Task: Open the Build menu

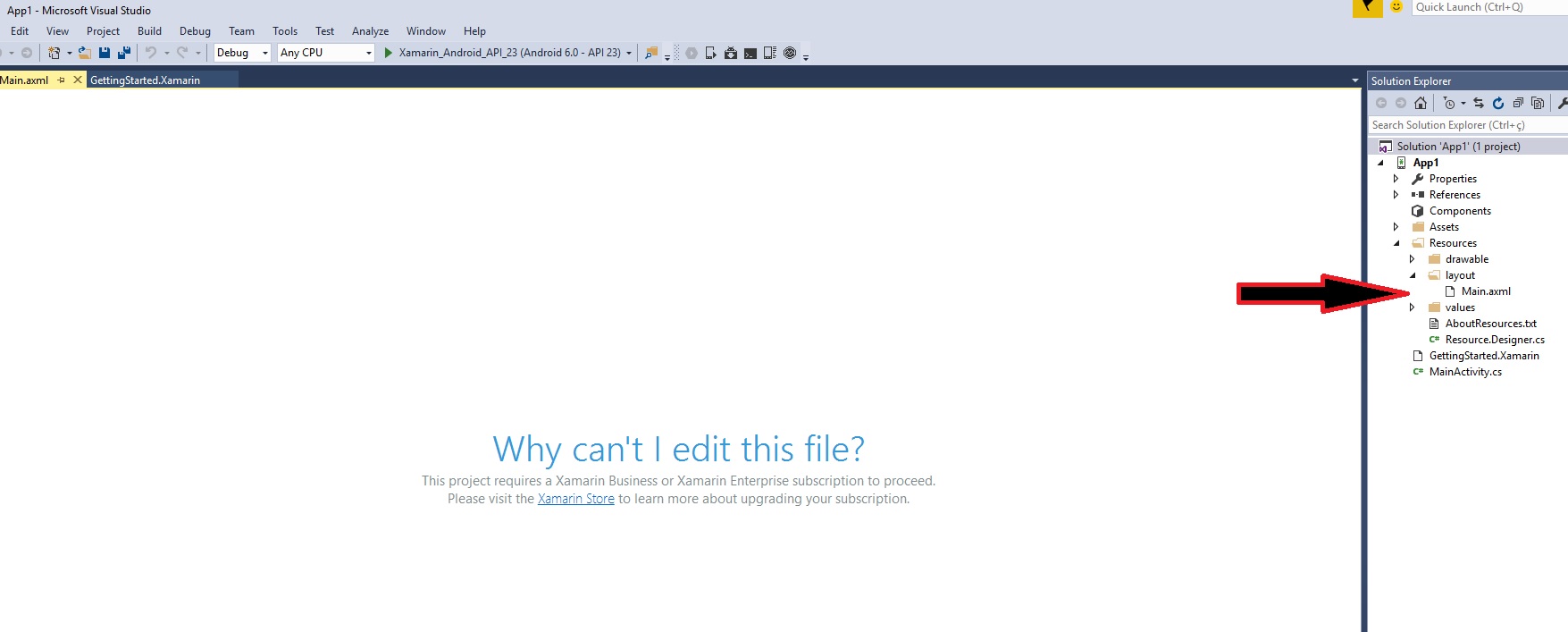Action: tap(149, 30)
